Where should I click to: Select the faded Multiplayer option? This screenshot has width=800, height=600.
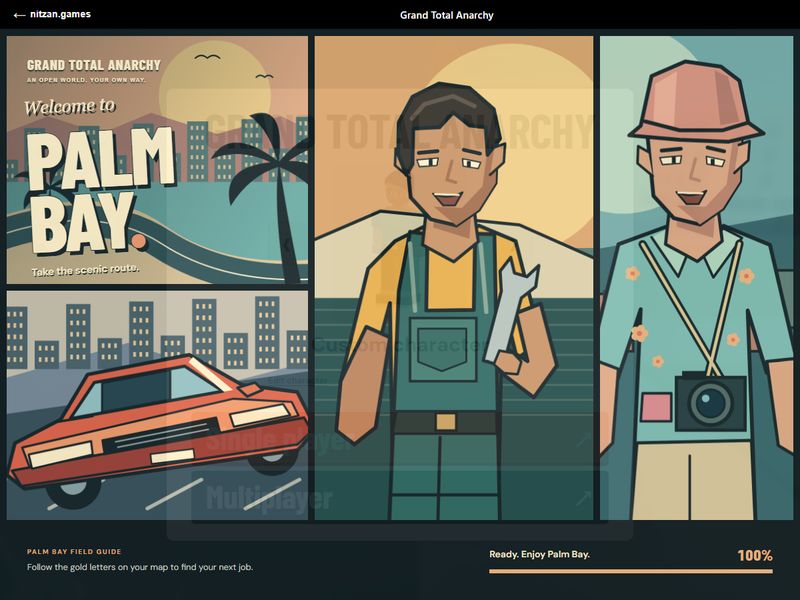click(399, 498)
